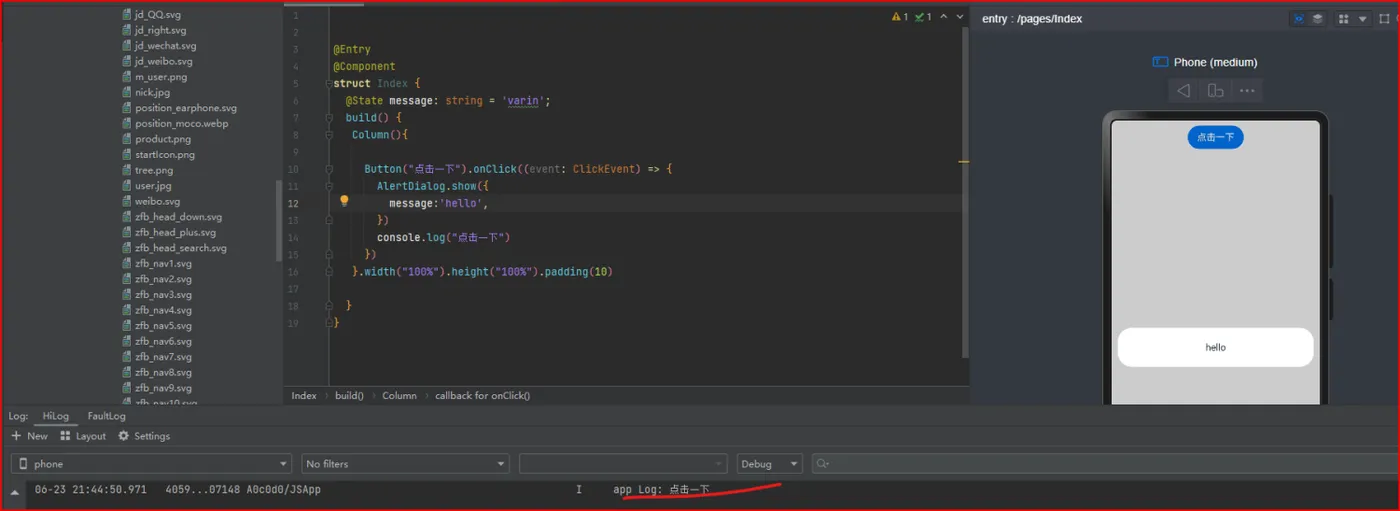Switch to the FaultLog tab

click(x=106, y=416)
